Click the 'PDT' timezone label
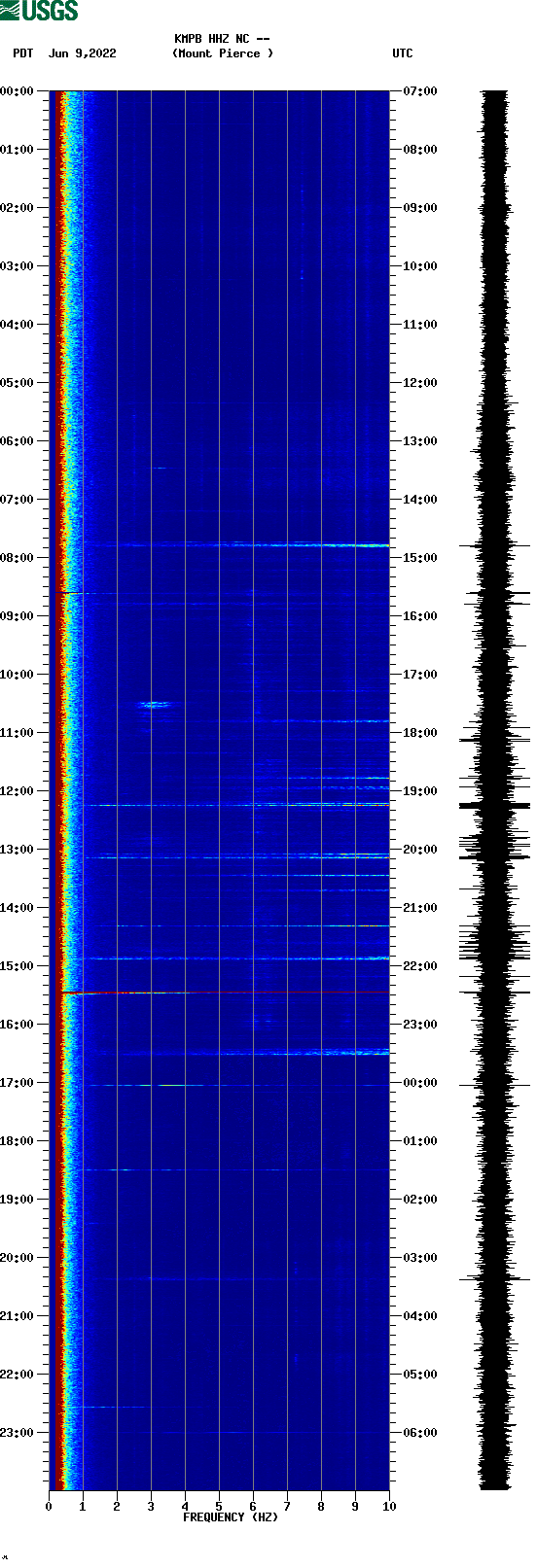Screen dimensions: 537x1568 coord(23,53)
